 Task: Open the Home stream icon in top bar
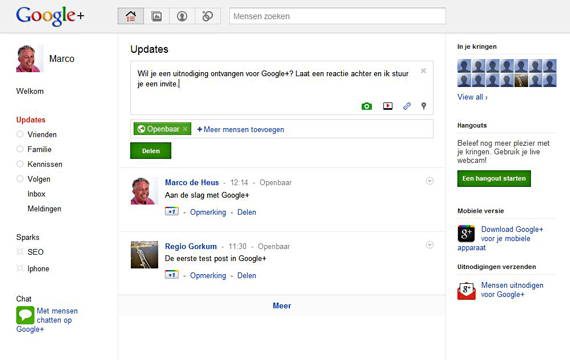[x=131, y=16]
